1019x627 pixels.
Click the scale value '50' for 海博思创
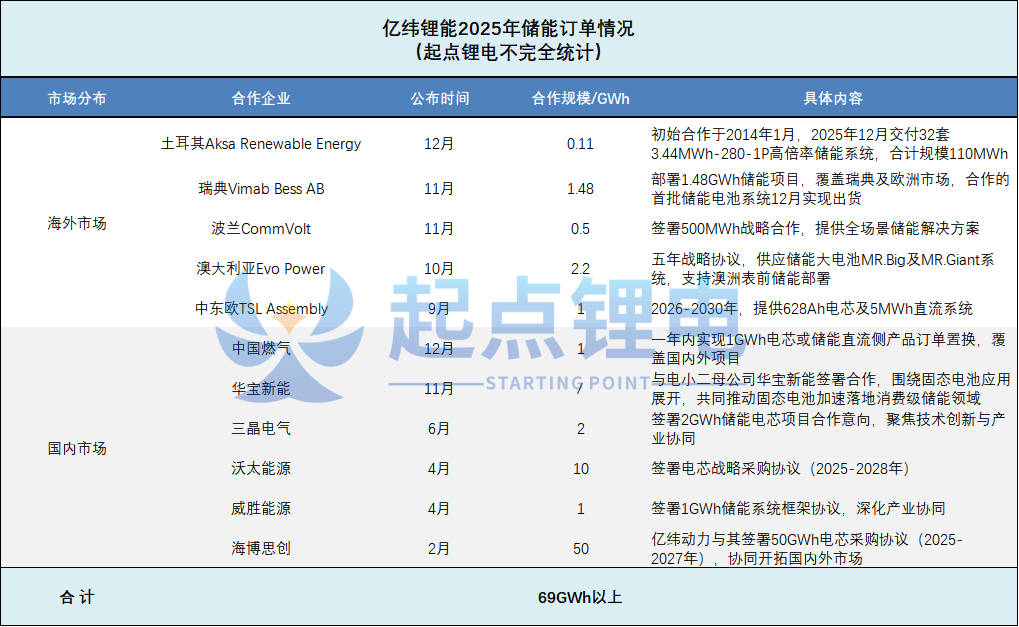pos(580,548)
